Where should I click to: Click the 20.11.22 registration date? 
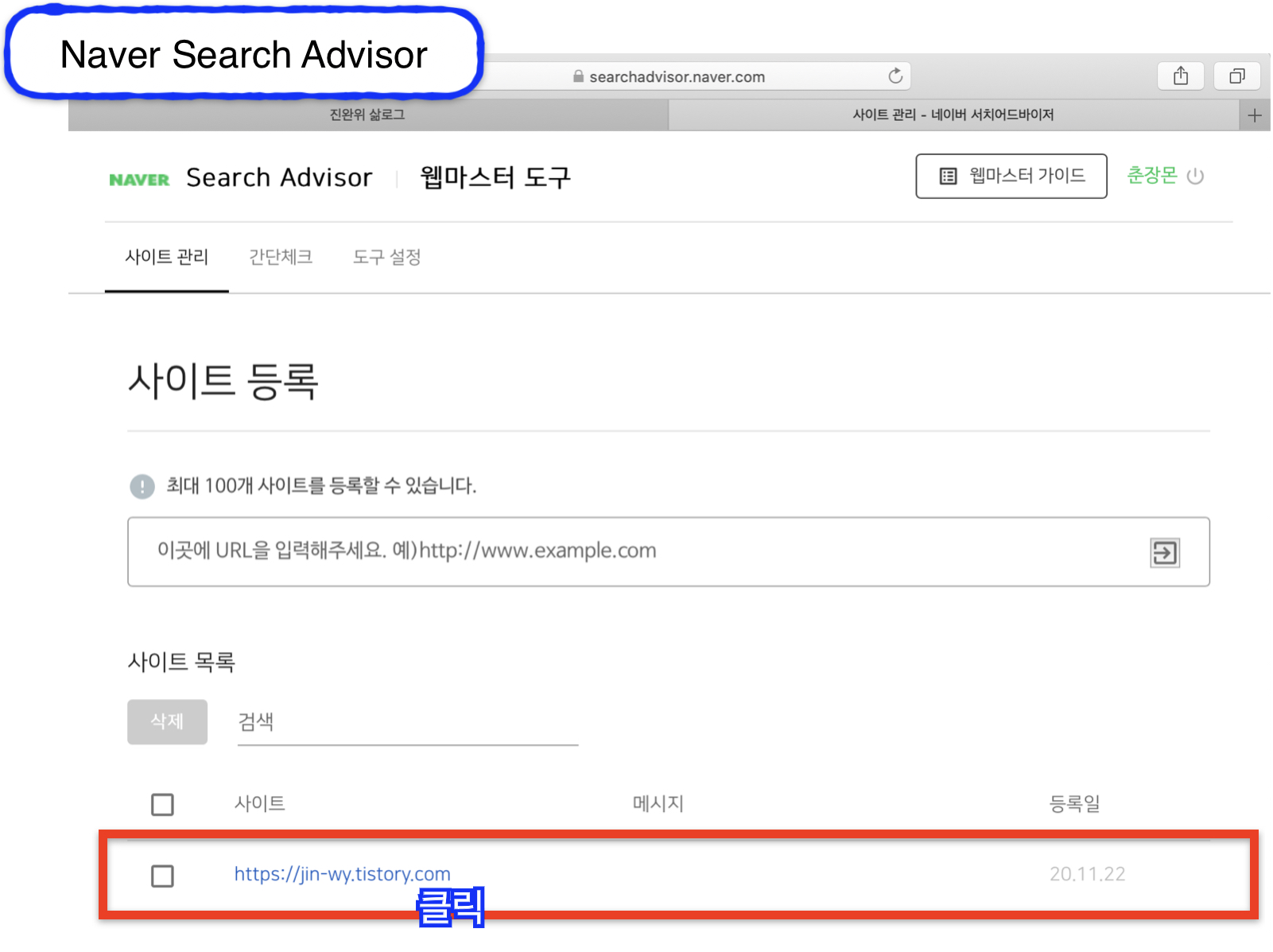[1088, 874]
